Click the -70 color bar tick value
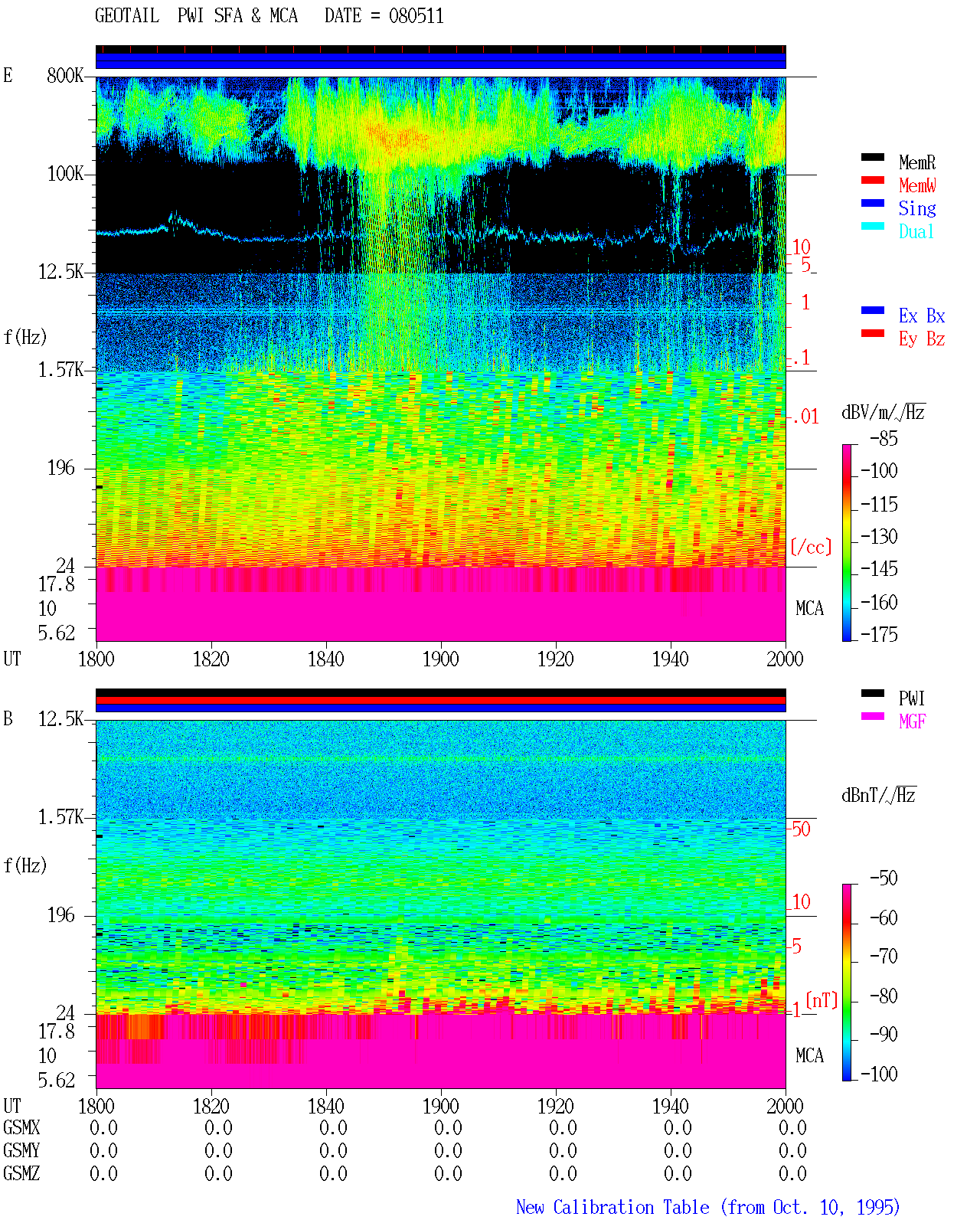The width and height of the screenshot is (980, 1220). pos(884,956)
